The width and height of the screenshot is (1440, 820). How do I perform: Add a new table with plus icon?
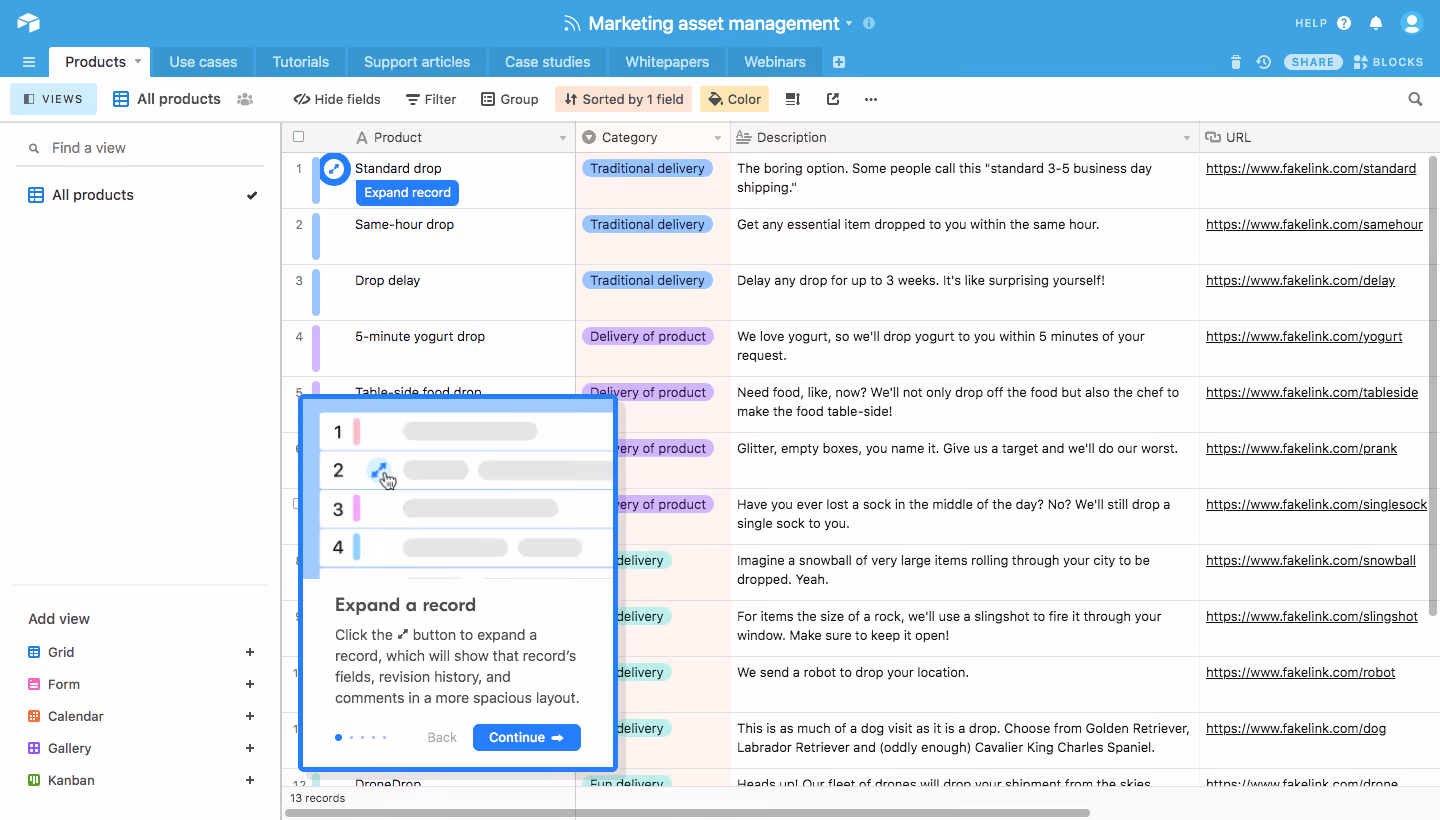point(839,62)
